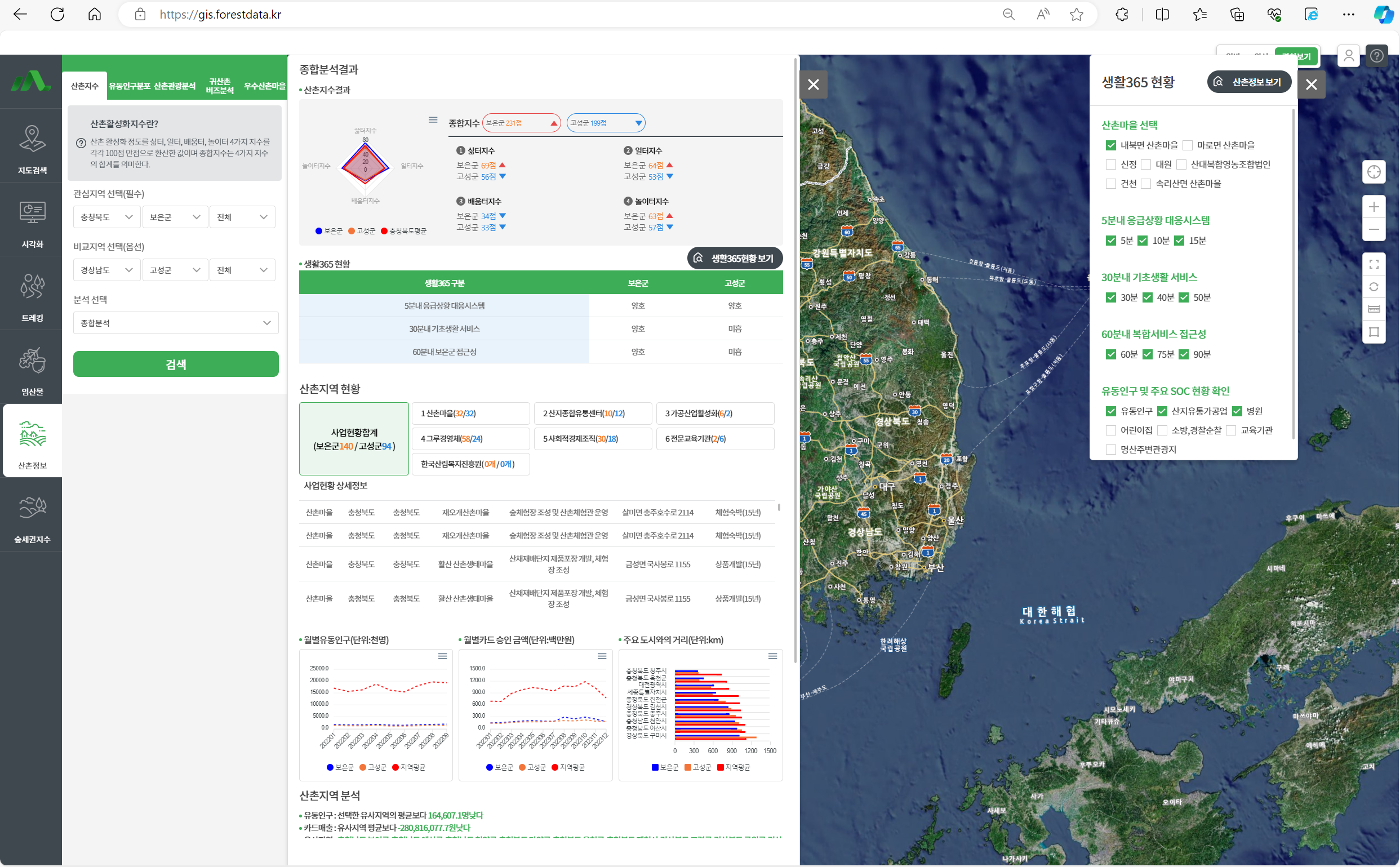Image resolution: width=1400 pixels, height=867 pixels.
Task: Click the map zoom-in plus icon
Action: [1374, 207]
